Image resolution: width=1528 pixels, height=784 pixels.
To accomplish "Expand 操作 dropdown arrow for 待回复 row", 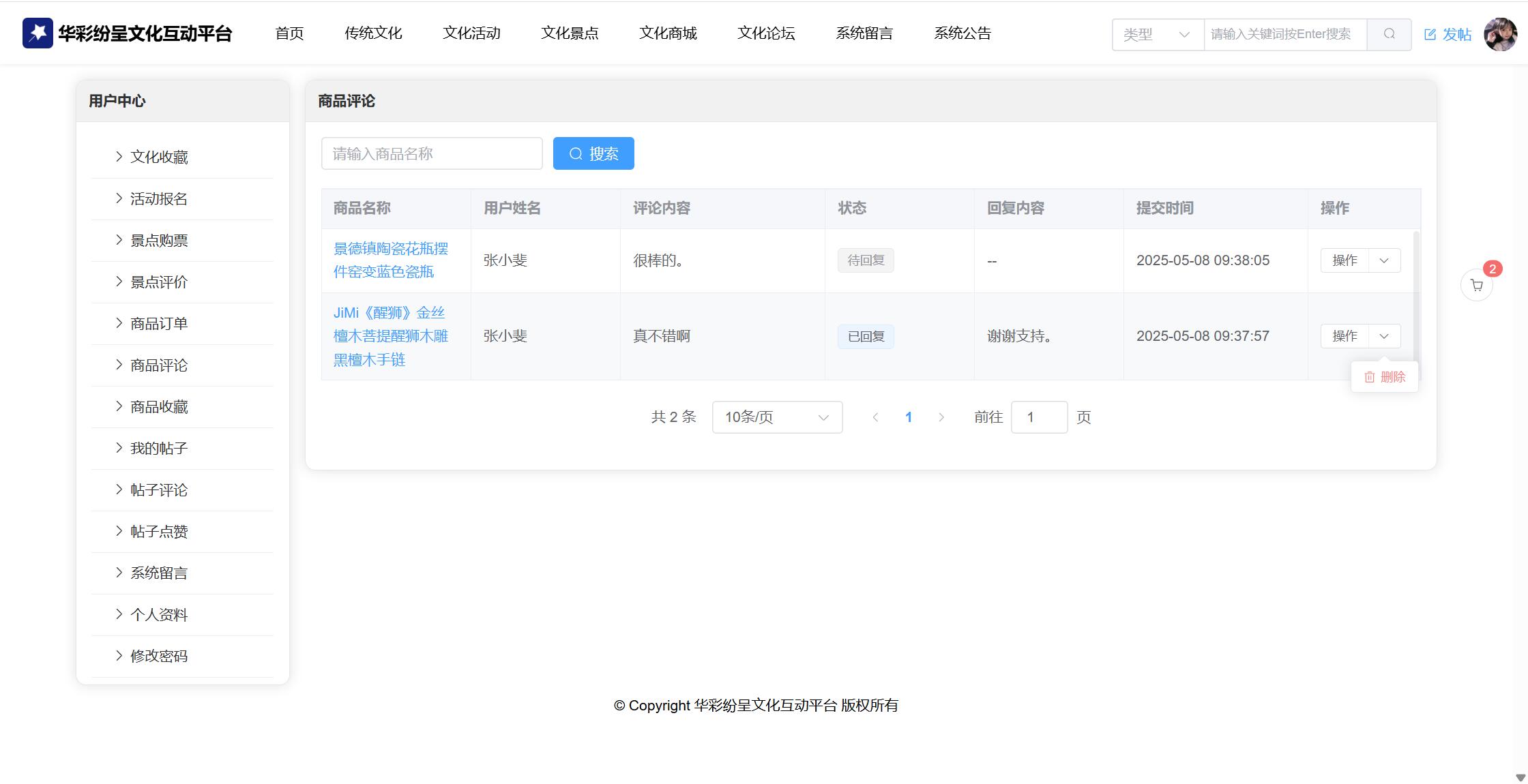I will (1384, 260).
